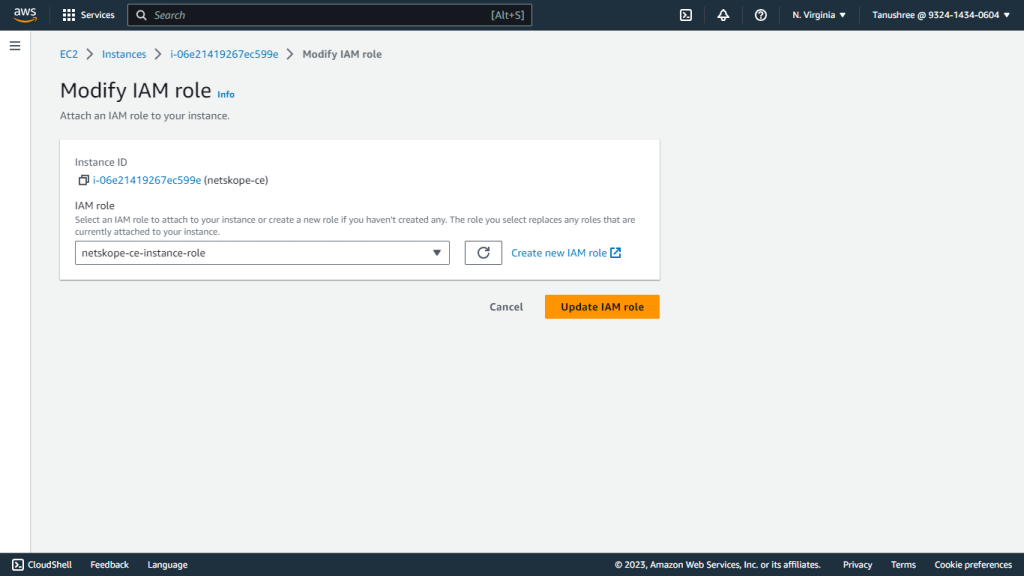Open Language selector in footer
Image resolution: width=1024 pixels, height=576 pixels.
click(167, 565)
